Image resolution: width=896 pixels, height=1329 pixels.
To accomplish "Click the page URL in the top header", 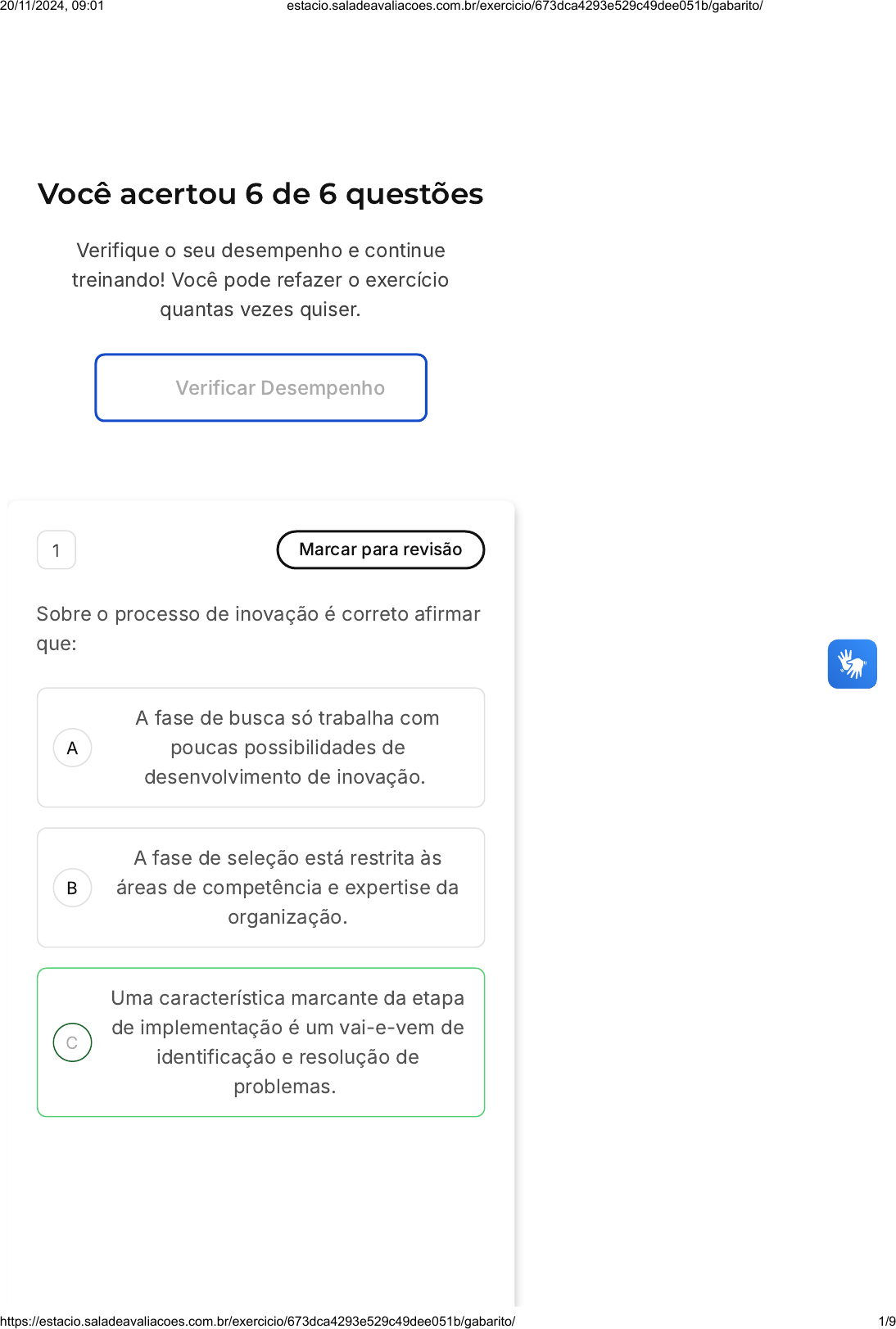I will (x=524, y=7).
